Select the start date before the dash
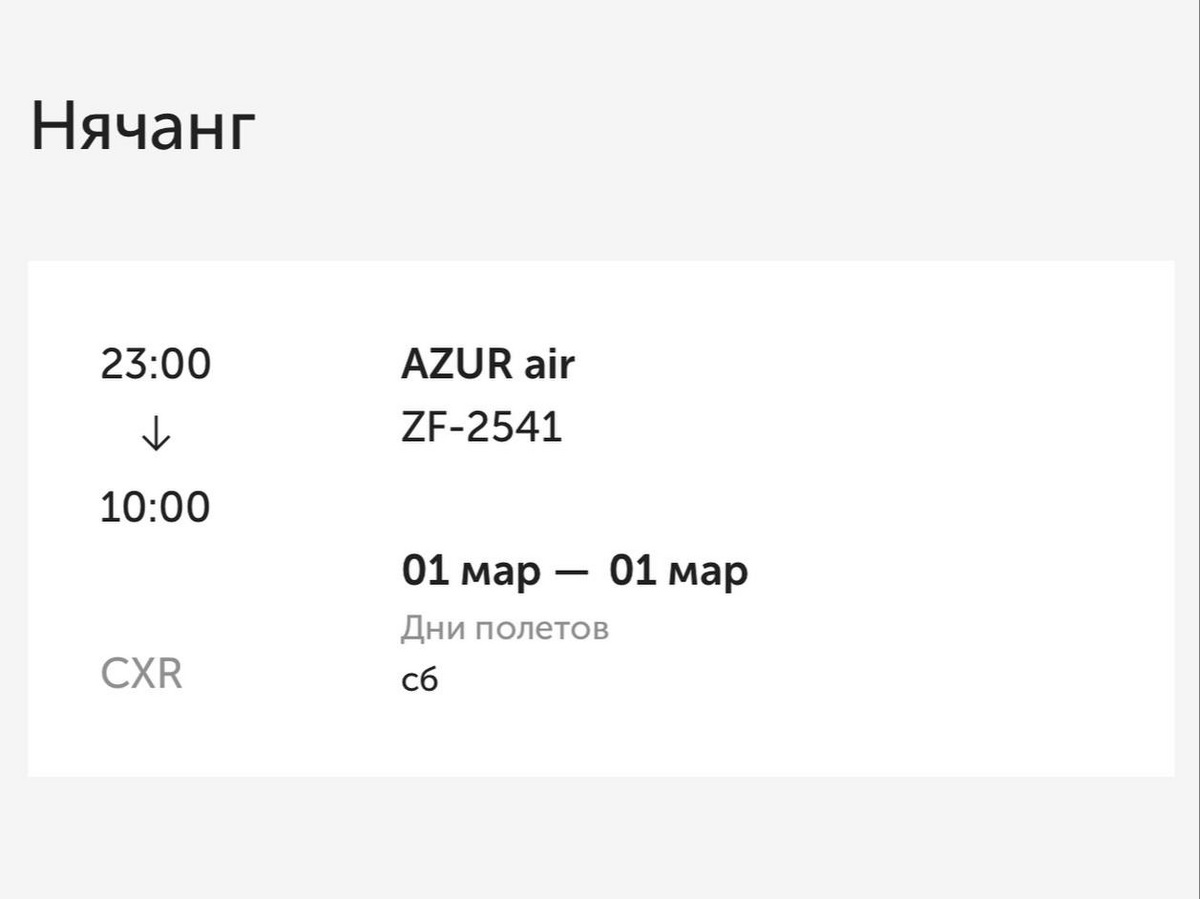This screenshot has height=899, width=1200. [471, 572]
